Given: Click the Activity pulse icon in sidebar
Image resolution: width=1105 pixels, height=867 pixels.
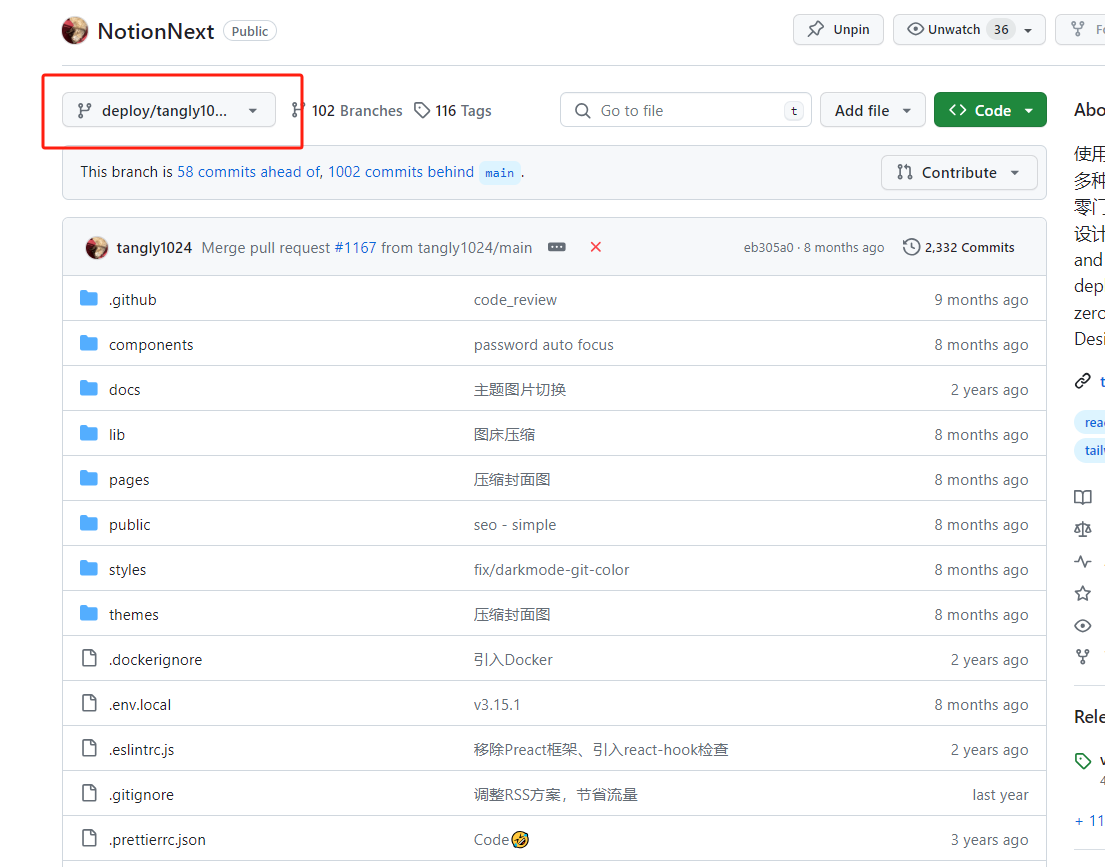Looking at the screenshot, I should 1083,562.
